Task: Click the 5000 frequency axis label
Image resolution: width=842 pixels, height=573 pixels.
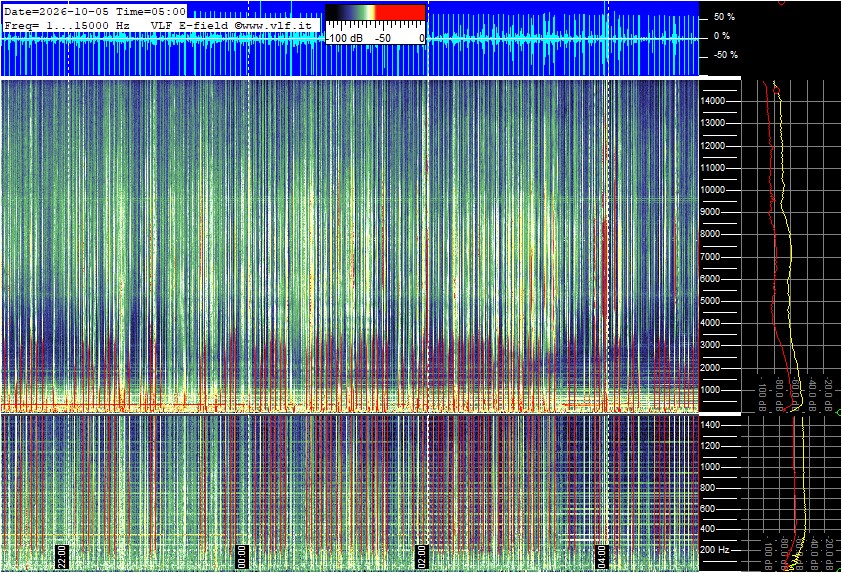Action: [711, 301]
